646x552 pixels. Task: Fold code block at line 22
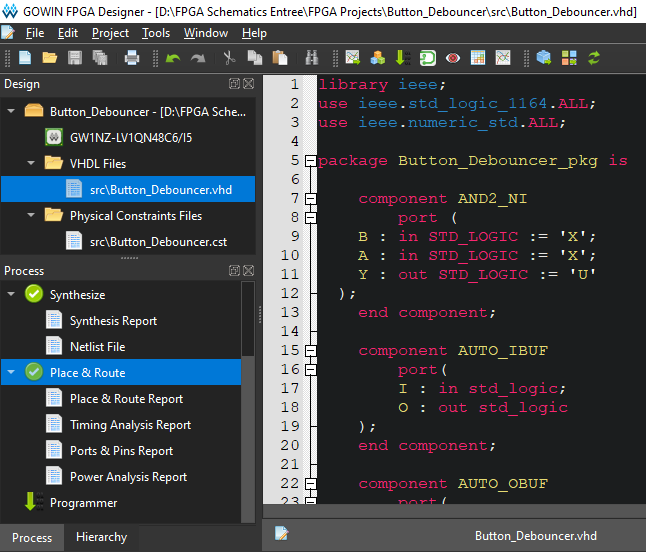(311, 484)
